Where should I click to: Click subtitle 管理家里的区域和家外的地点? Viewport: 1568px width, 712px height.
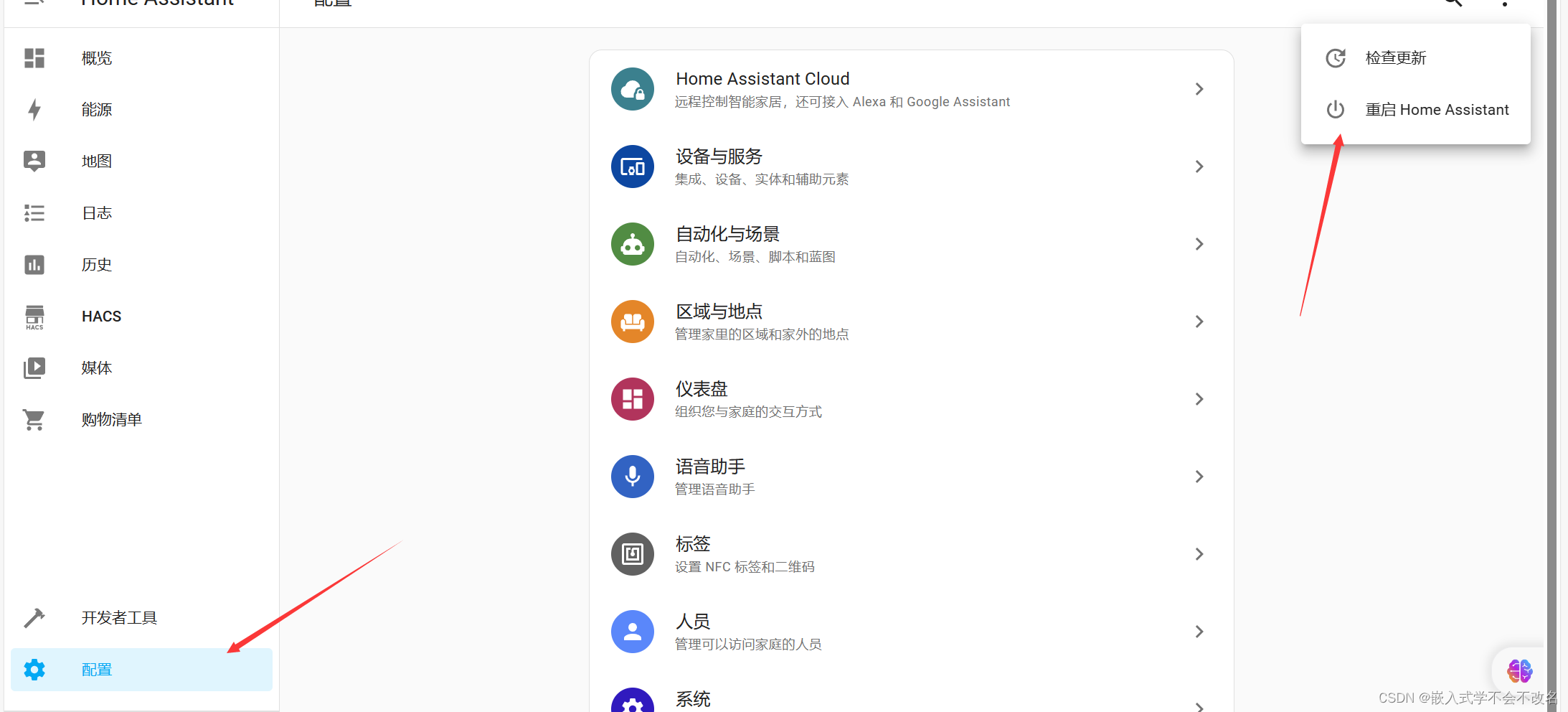click(x=762, y=334)
